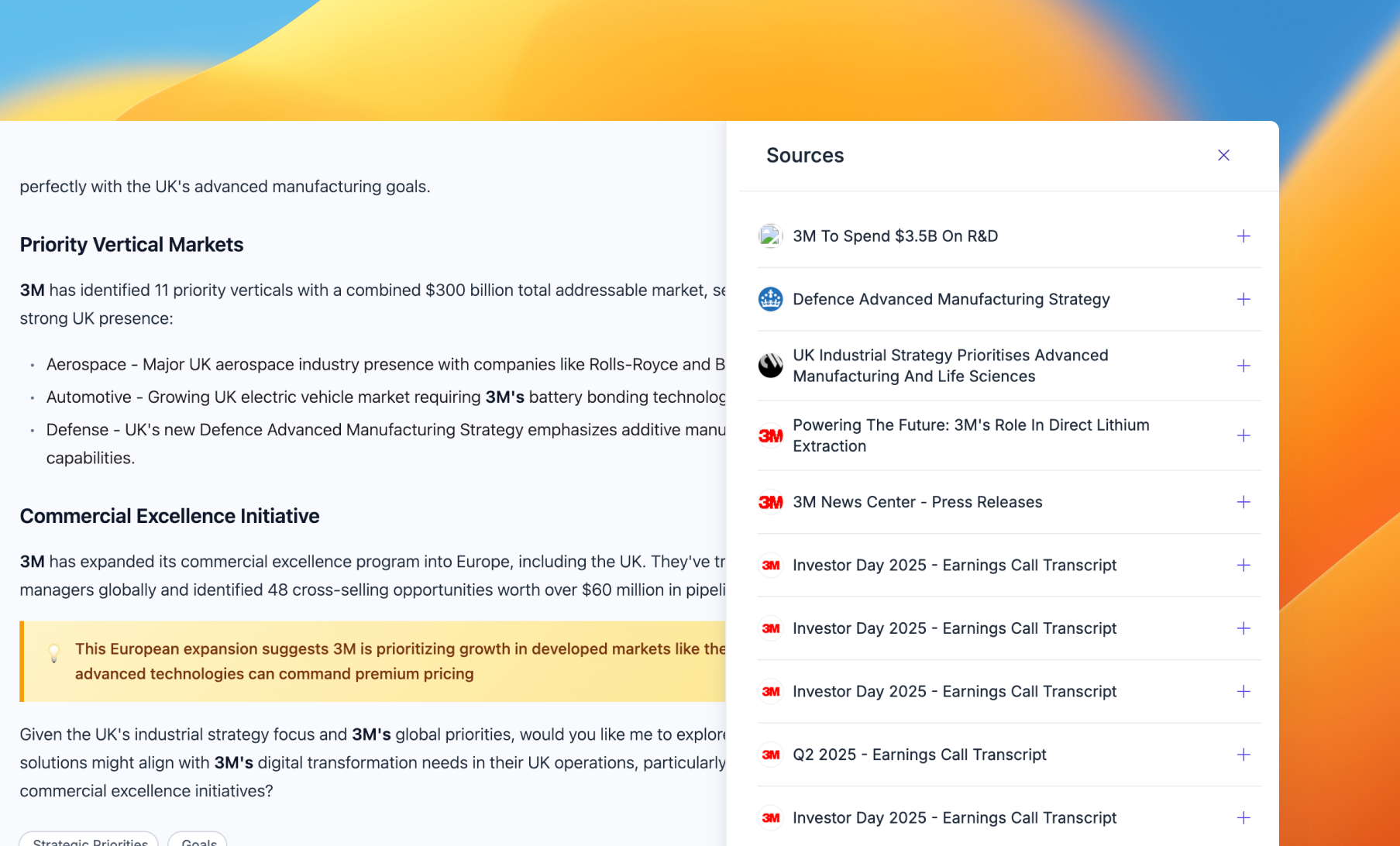This screenshot has width=1400, height=846.
Task: Expand the Defence Advanced Manufacturing Strategy source
Action: pyautogui.click(x=1243, y=299)
